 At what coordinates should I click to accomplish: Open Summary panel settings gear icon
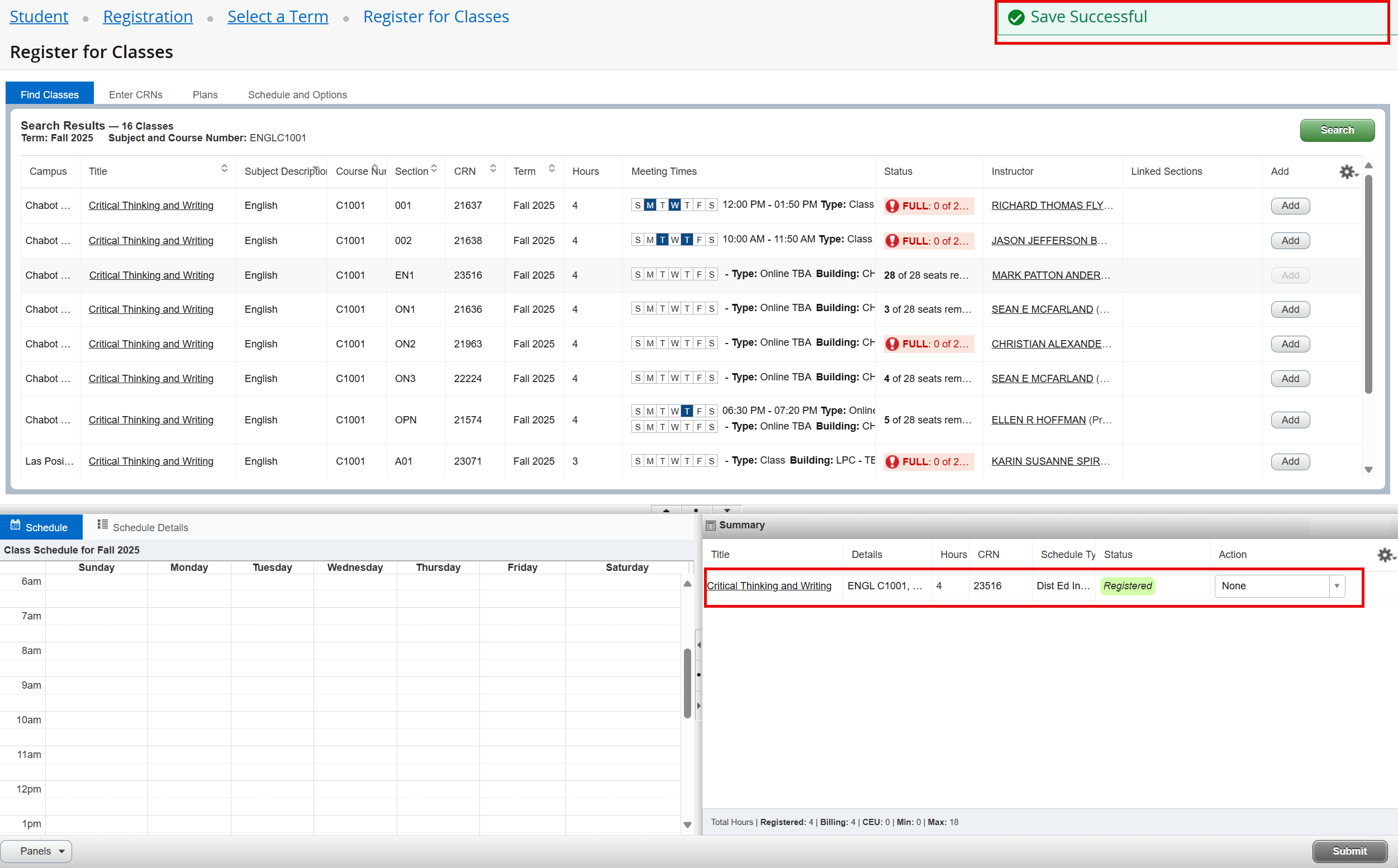click(1385, 555)
